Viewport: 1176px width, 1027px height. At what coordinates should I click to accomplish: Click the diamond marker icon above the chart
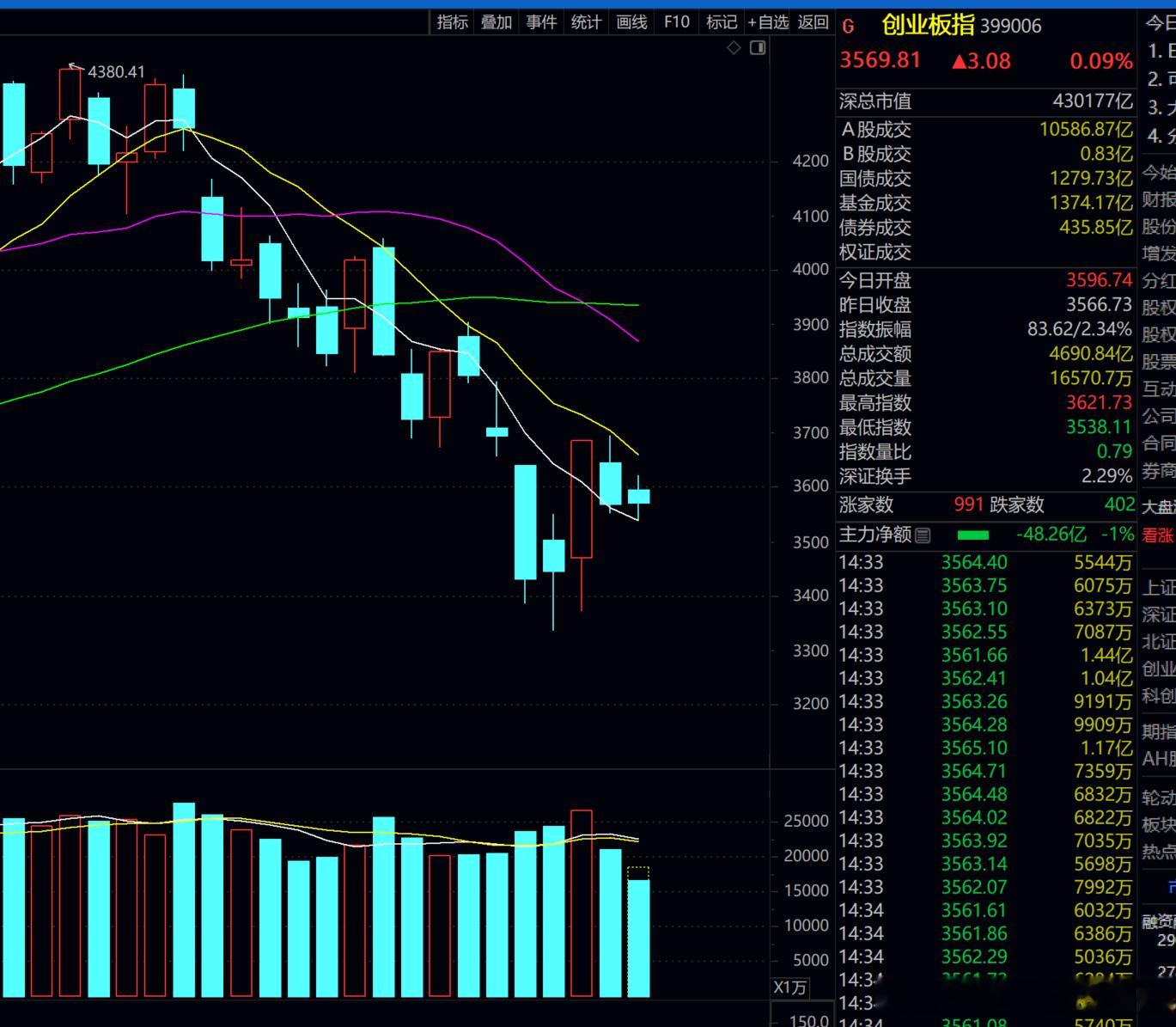tap(734, 48)
